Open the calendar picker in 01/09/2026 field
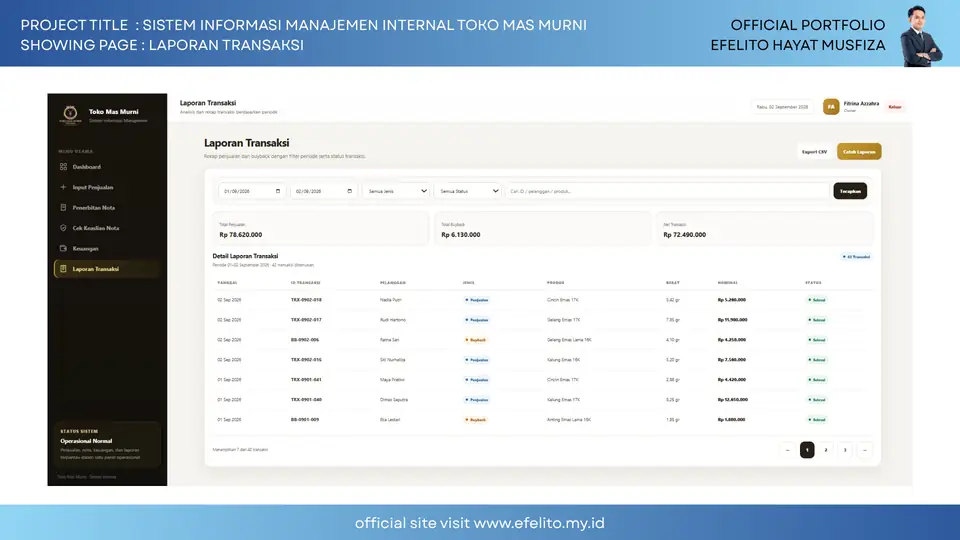960x540 pixels. (x=278, y=191)
